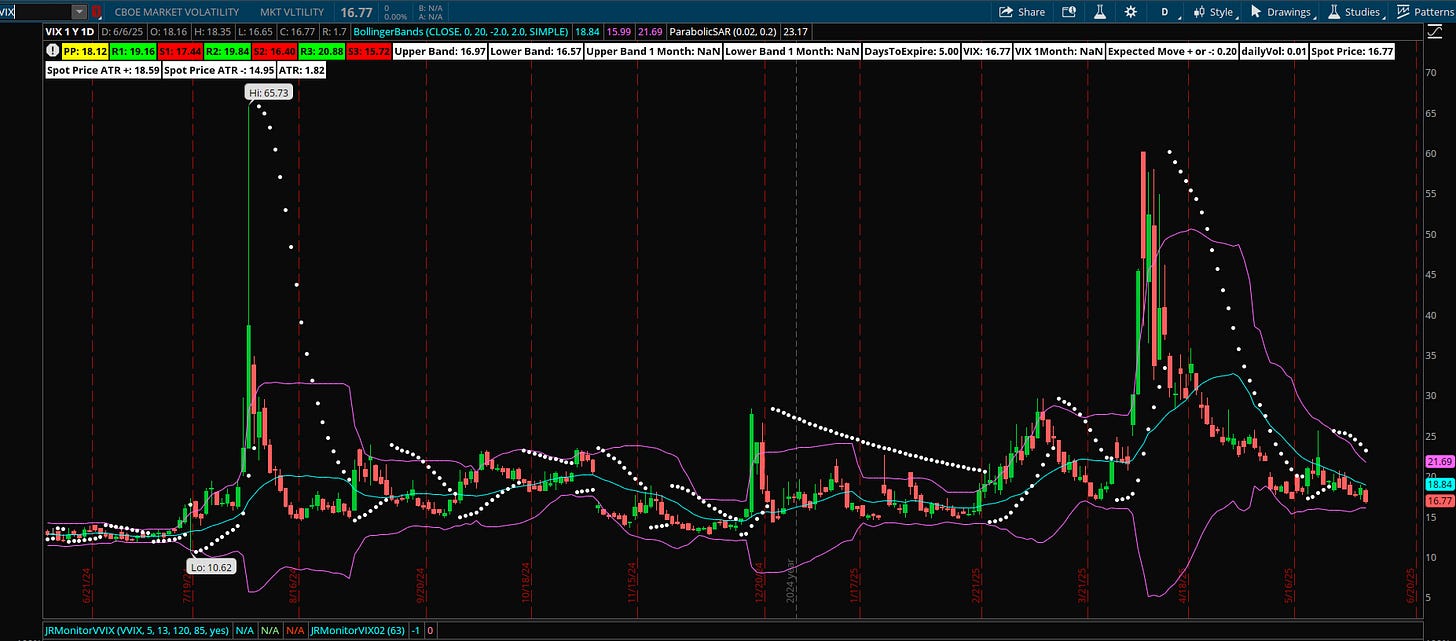Click the 'Spot Price ATR -: 14.95' label
Screen dimensions: 1456x641
218,71
